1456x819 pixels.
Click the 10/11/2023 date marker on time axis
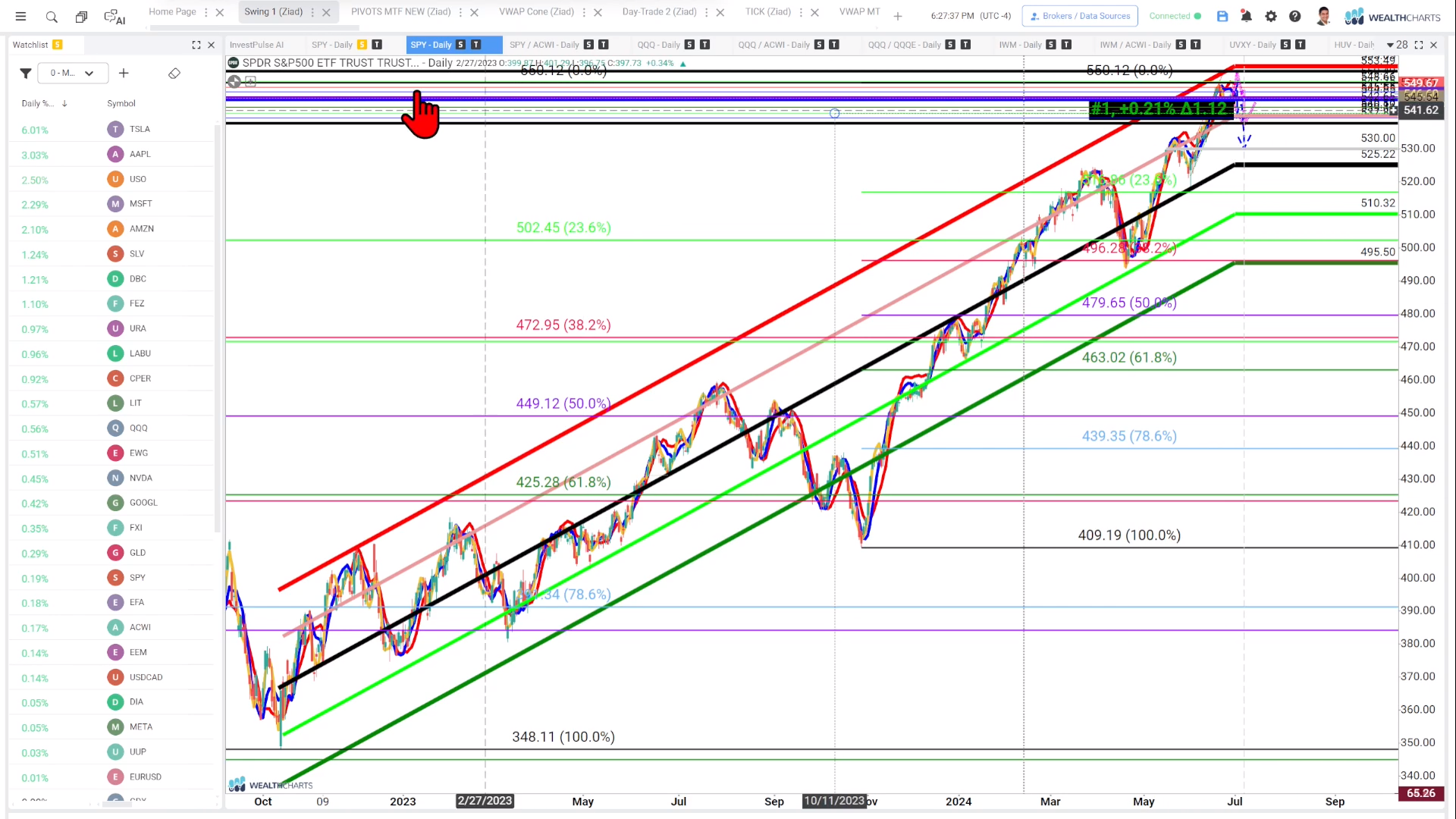coord(834,802)
